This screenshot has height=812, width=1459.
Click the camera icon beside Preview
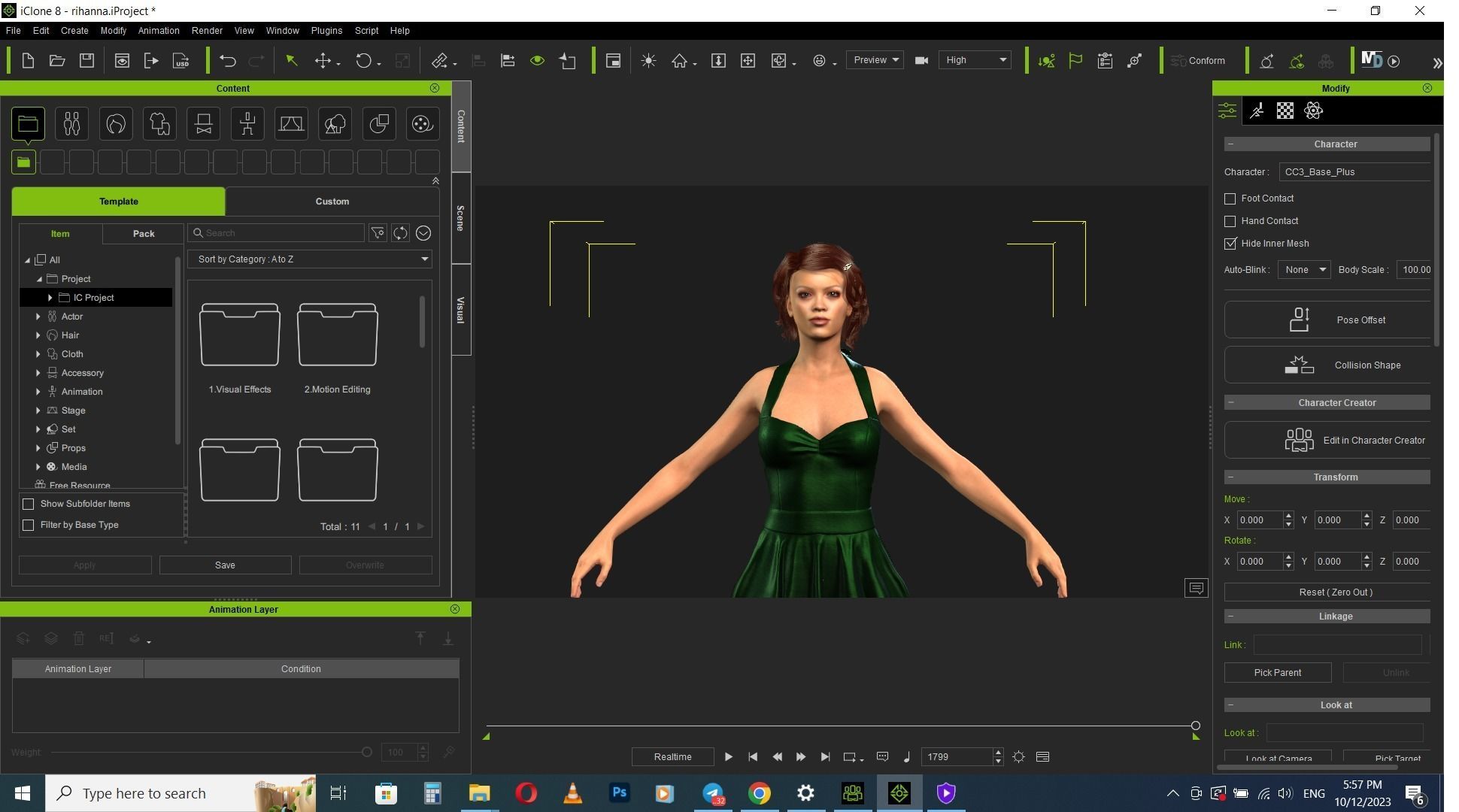click(x=921, y=60)
